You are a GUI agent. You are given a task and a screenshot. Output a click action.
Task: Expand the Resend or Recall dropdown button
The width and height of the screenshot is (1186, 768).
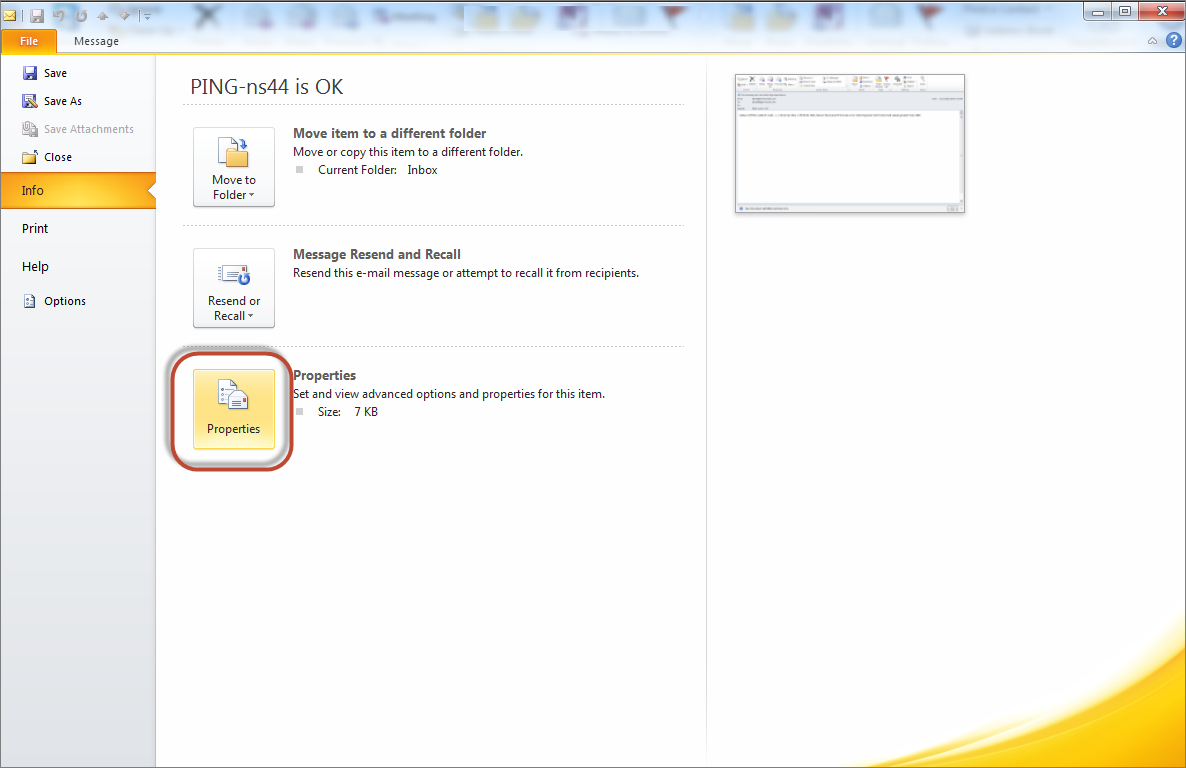click(x=234, y=288)
